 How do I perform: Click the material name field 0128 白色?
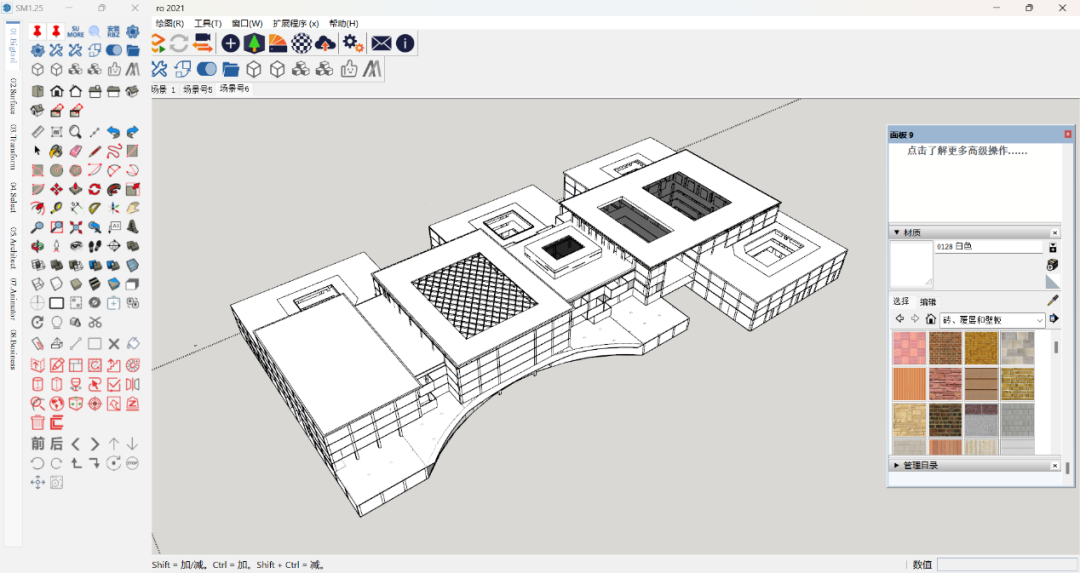pyautogui.click(x=989, y=247)
